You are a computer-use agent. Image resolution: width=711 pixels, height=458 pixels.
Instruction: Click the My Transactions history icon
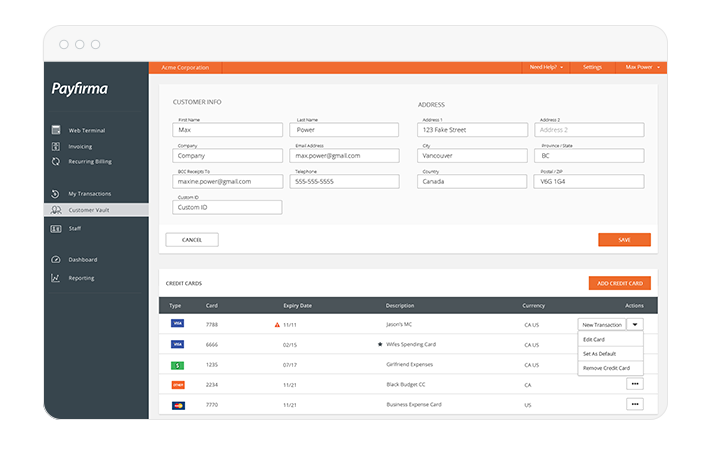click(x=55, y=194)
